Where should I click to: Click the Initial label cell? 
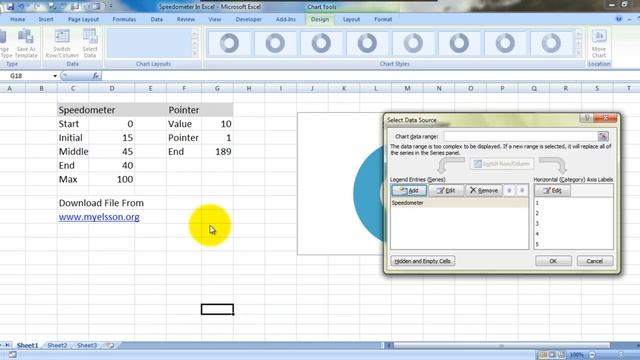coord(73,138)
